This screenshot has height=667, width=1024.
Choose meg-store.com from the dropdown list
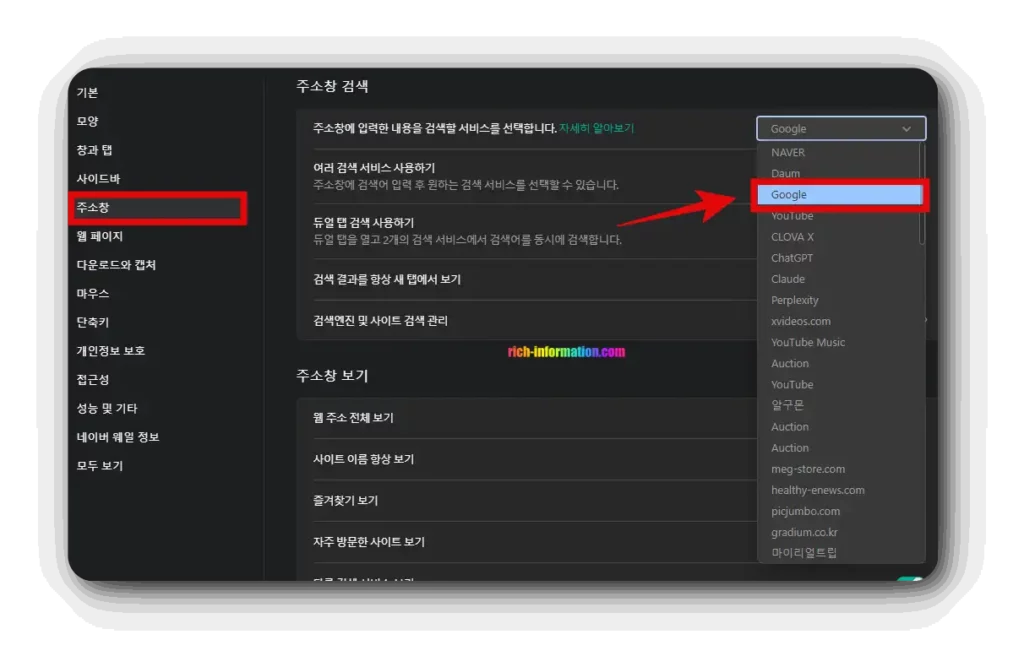pyautogui.click(x=839, y=469)
